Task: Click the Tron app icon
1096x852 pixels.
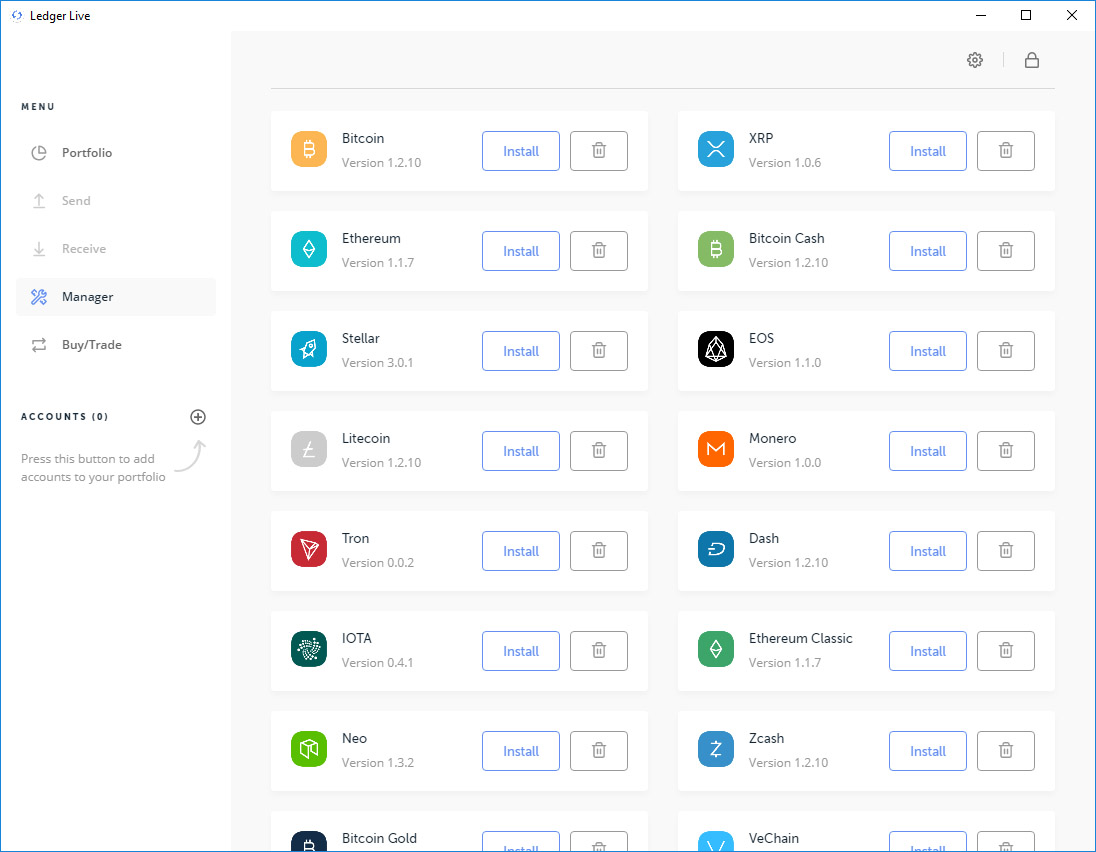Action: click(x=309, y=549)
